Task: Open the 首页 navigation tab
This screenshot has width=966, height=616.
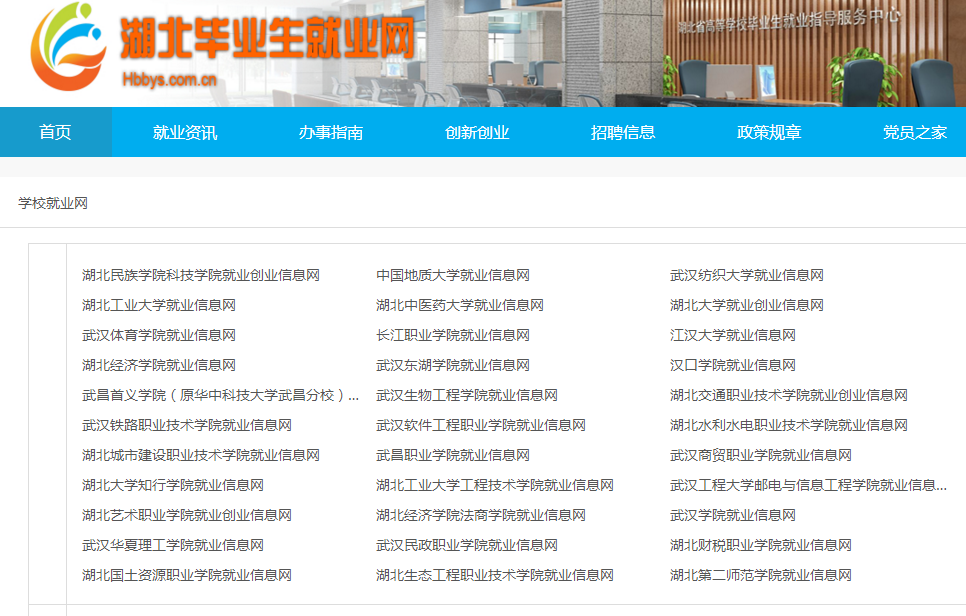Action: (55, 132)
